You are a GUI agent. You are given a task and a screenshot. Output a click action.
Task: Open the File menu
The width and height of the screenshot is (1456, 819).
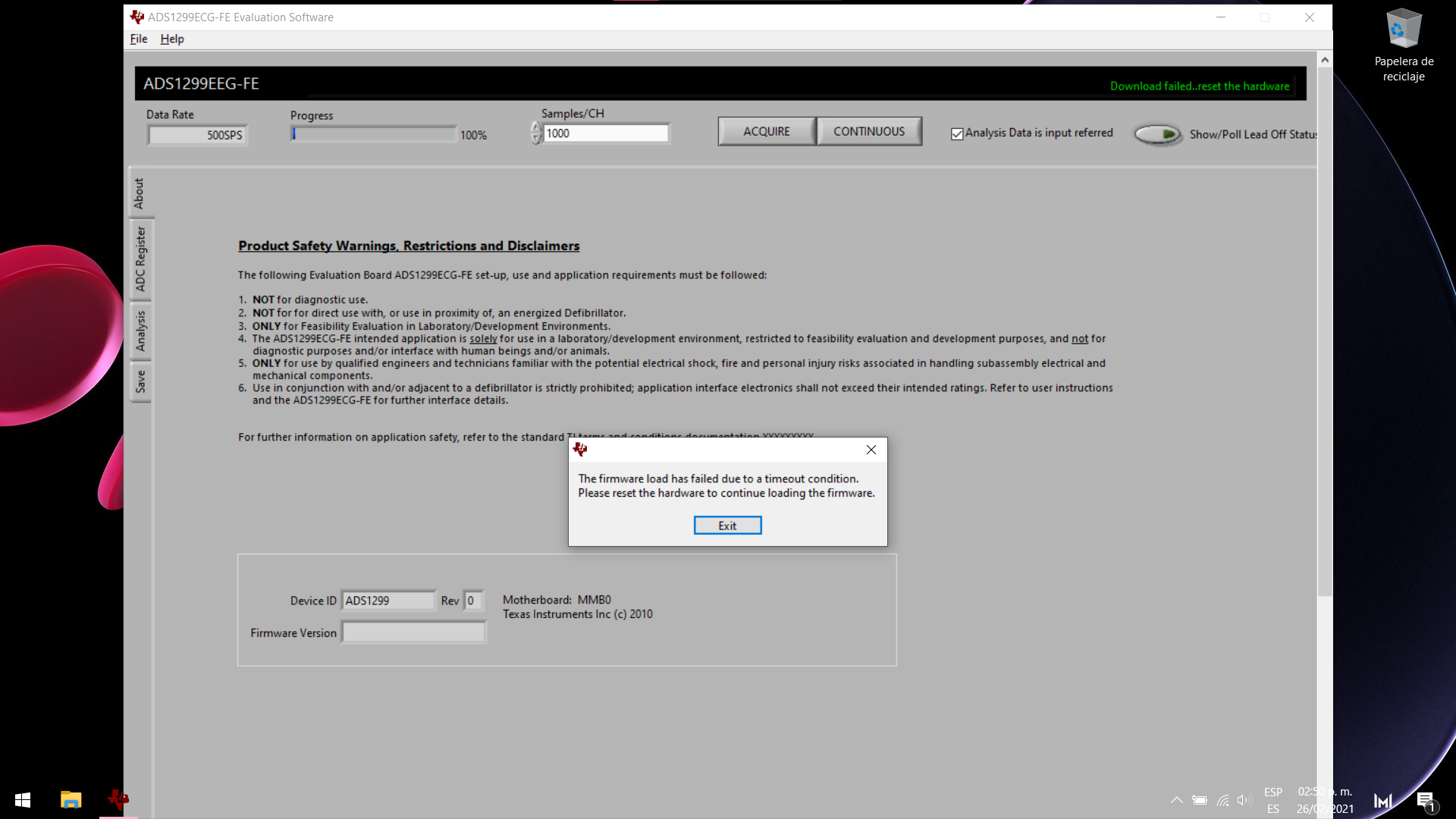(139, 39)
